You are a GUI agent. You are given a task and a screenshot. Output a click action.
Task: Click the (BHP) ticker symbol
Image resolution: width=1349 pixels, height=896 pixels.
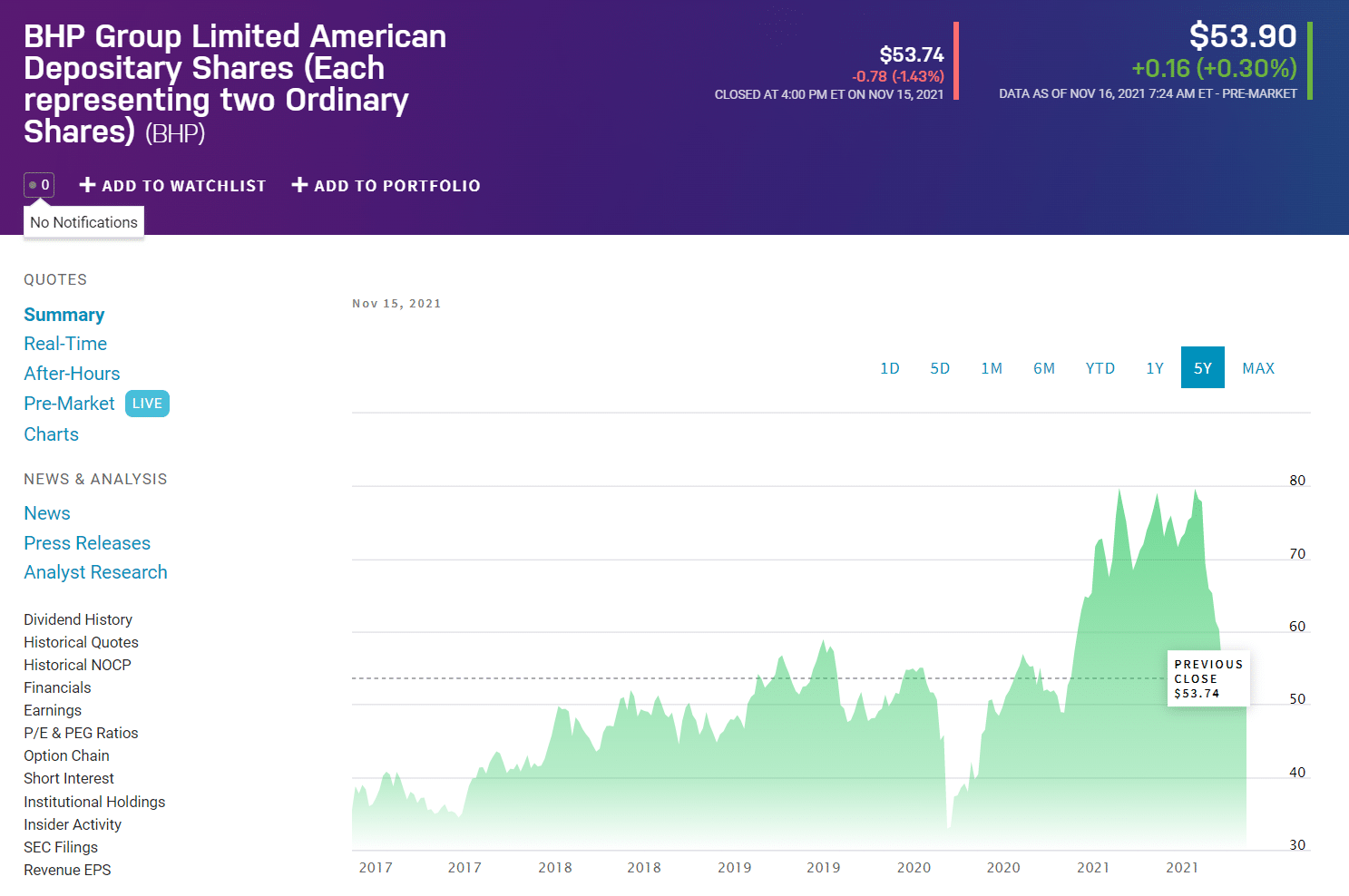[175, 134]
